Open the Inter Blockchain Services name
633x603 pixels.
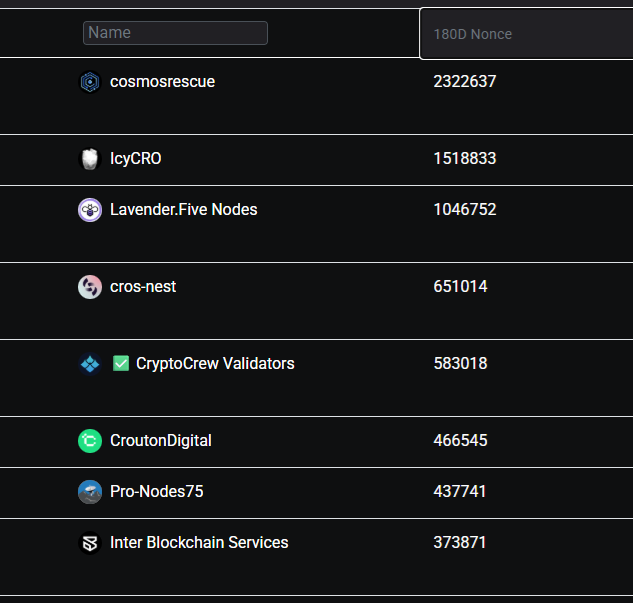click(199, 543)
